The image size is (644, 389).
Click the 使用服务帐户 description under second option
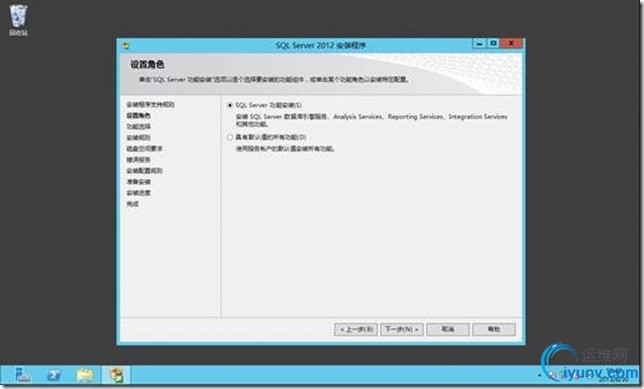pyautogui.click(x=285, y=149)
